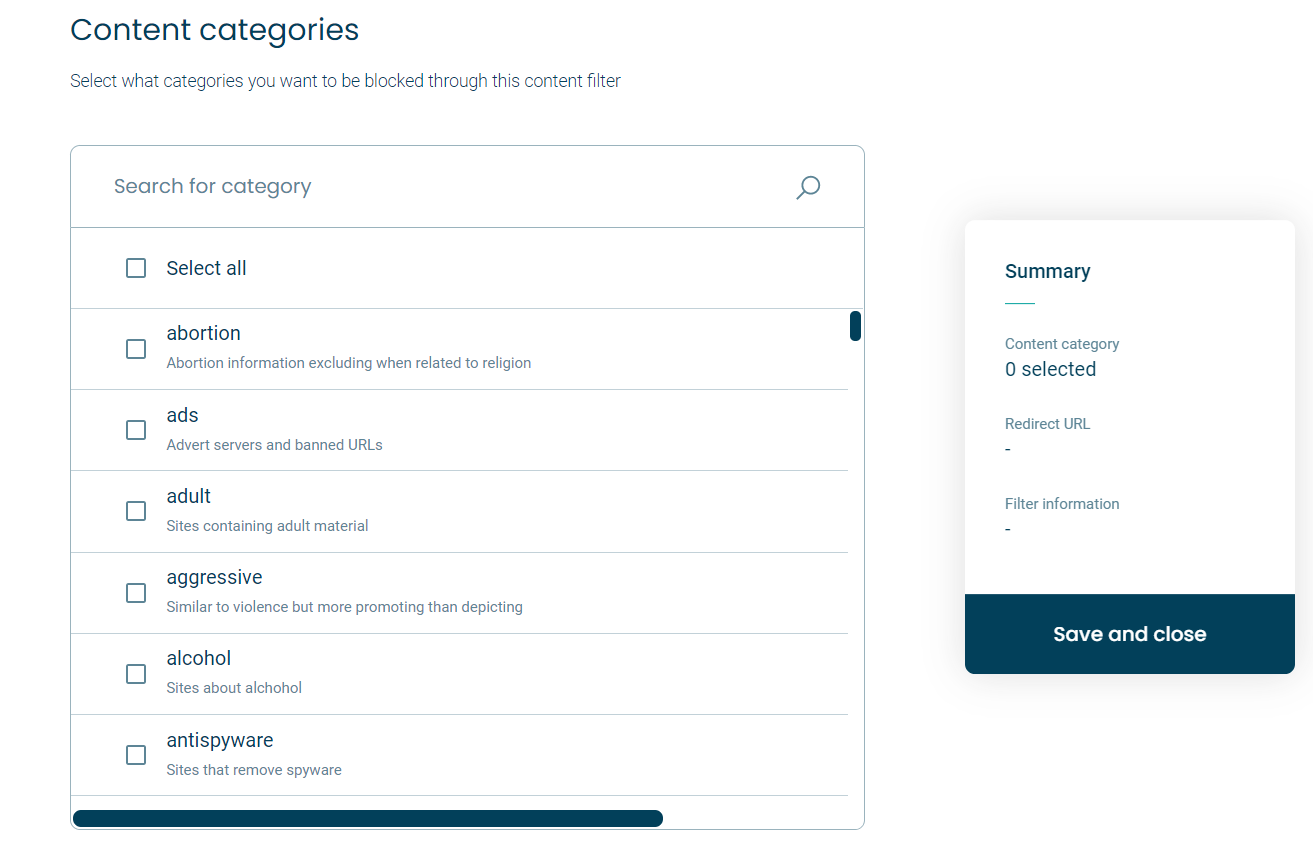Click the Save and close button
Image resolution: width=1313 pixels, height=845 pixels.
[1130, 634]
